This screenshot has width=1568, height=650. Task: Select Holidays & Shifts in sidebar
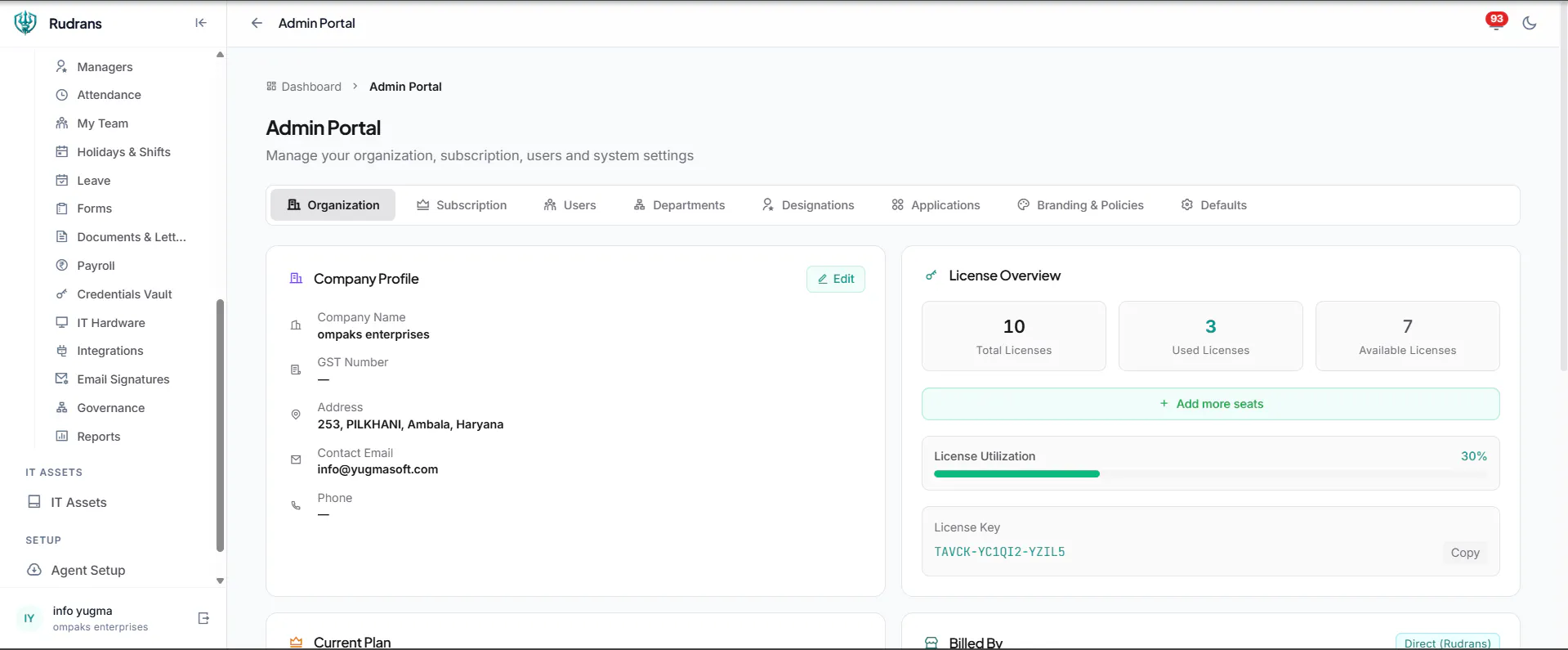(123, 152)
